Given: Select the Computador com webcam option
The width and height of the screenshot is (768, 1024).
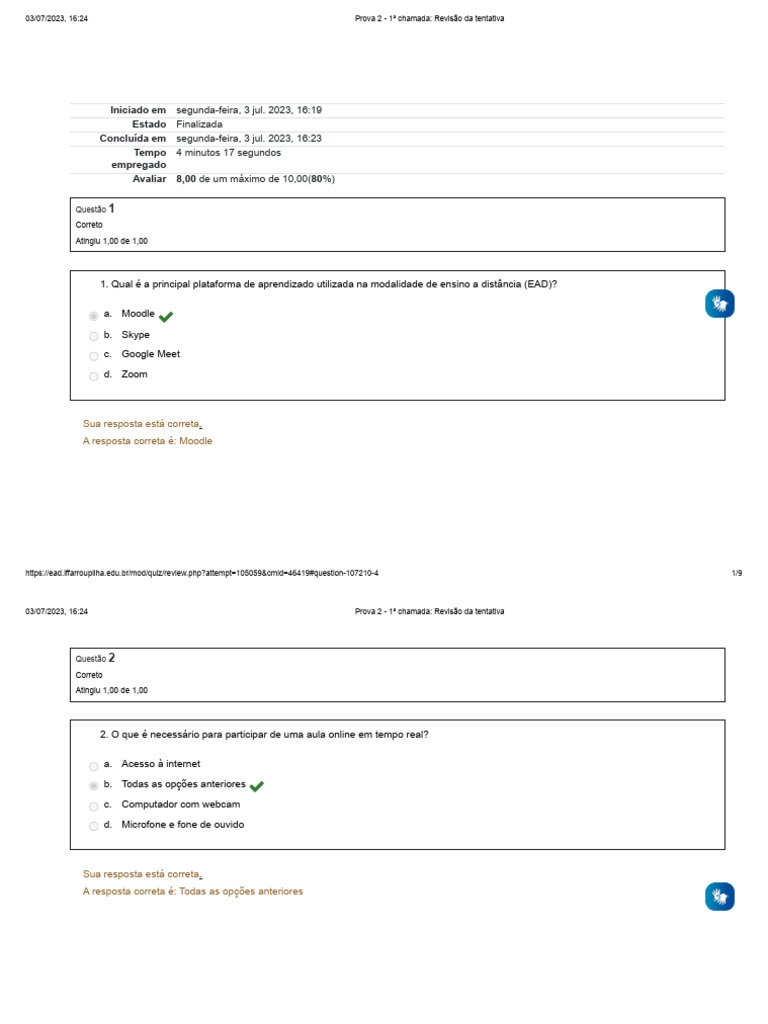Looking at the screenshot, I should coord(94,806).
